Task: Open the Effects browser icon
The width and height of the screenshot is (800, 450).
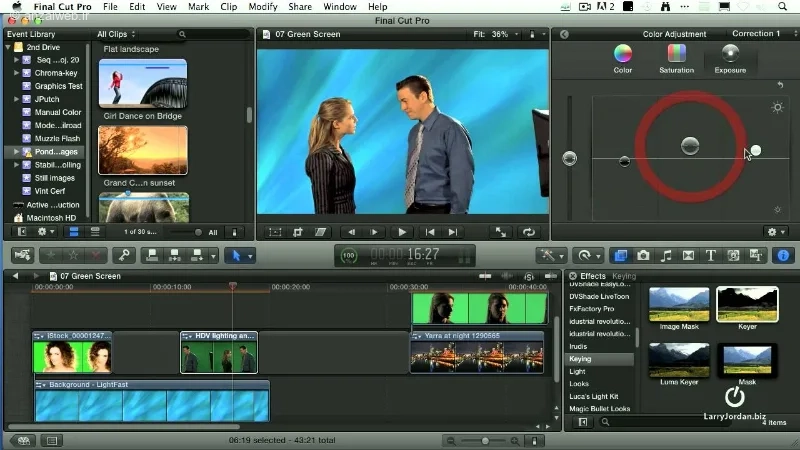Action: coord(620,256)
